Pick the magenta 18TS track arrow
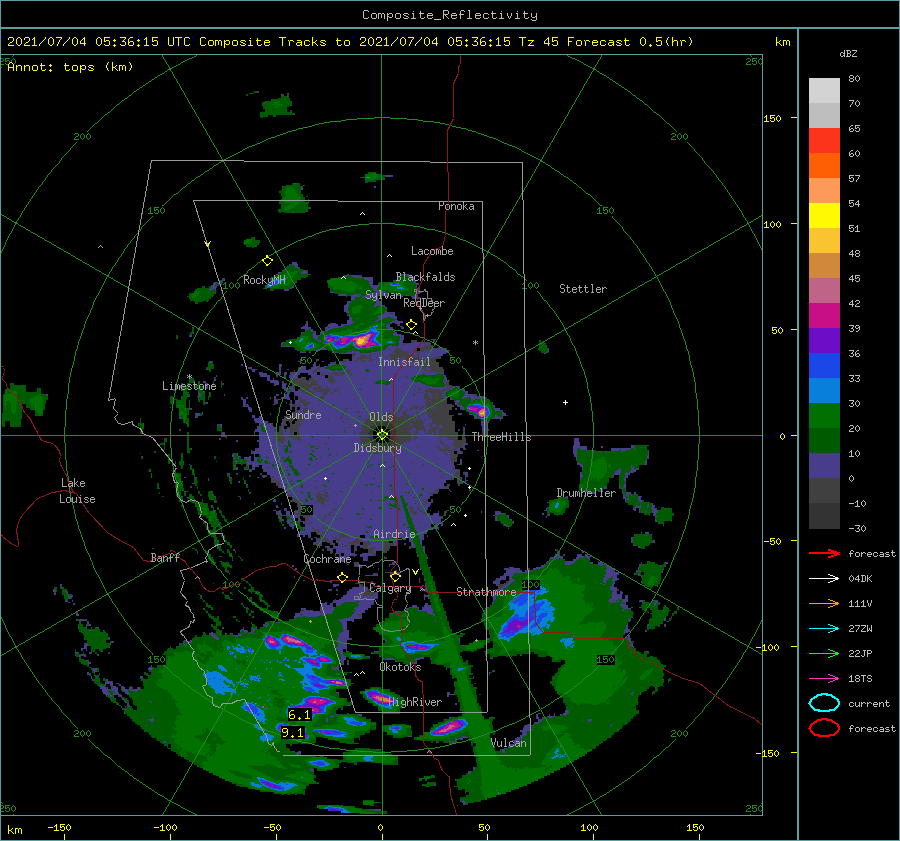Image resolution: width=900 pixels, height=841 pixels. click(x=824, y=679)
